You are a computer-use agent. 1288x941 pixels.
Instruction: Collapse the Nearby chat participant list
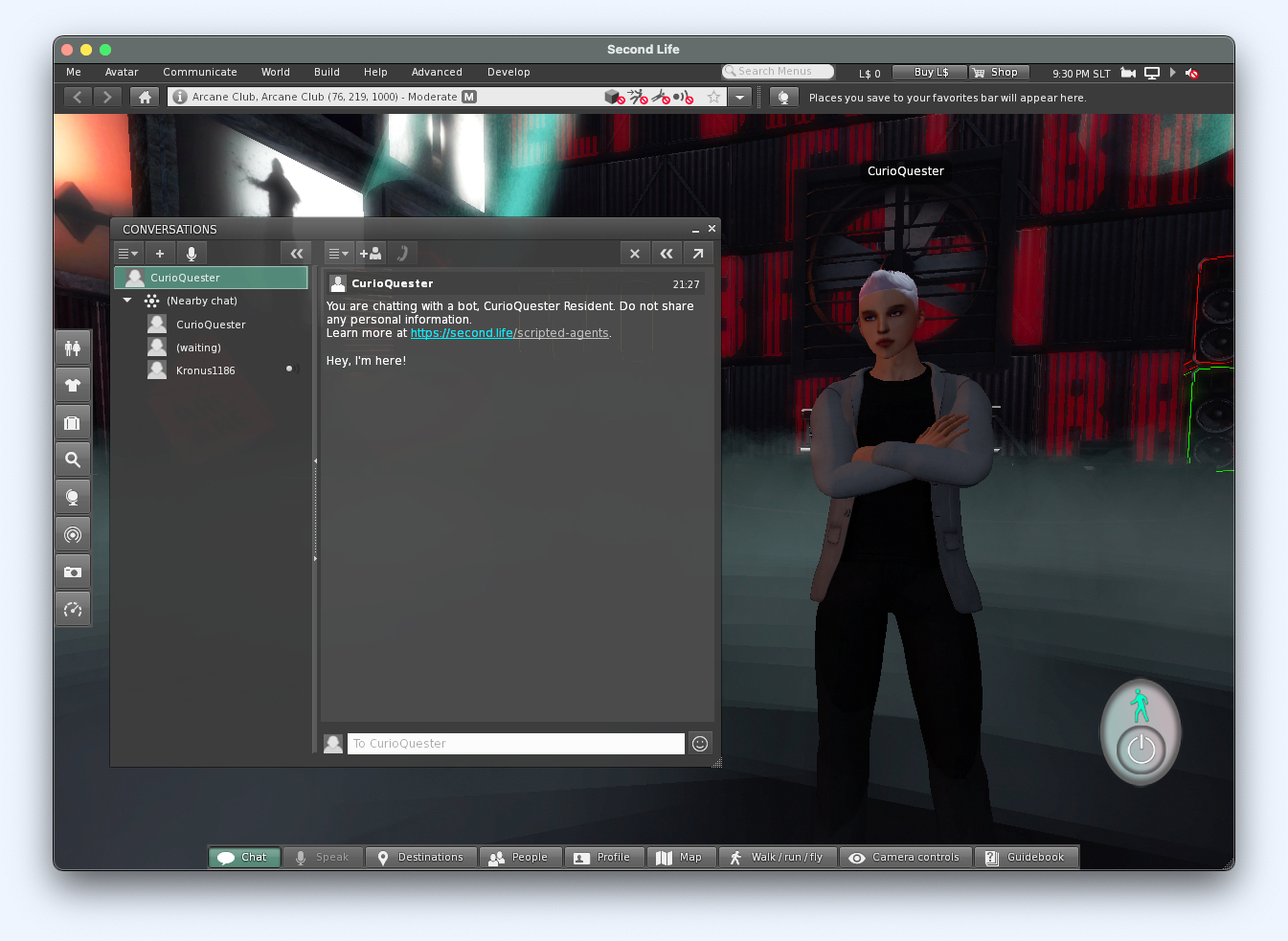pos(127,301)
